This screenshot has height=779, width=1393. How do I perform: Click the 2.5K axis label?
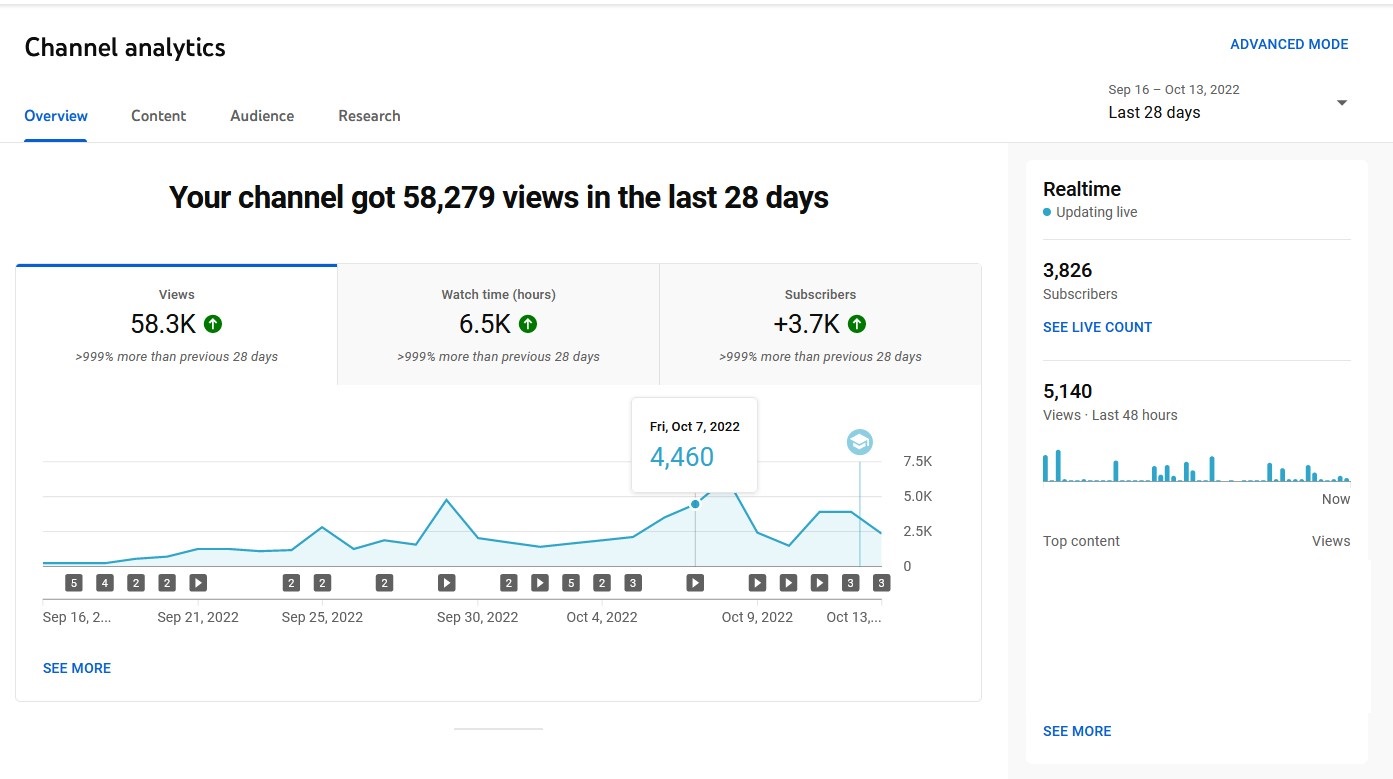(918, 531)
